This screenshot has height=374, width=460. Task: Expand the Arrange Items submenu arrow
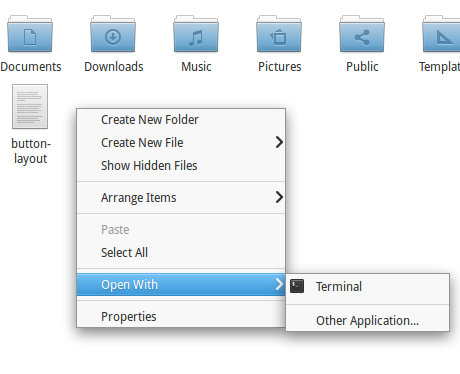279,197
